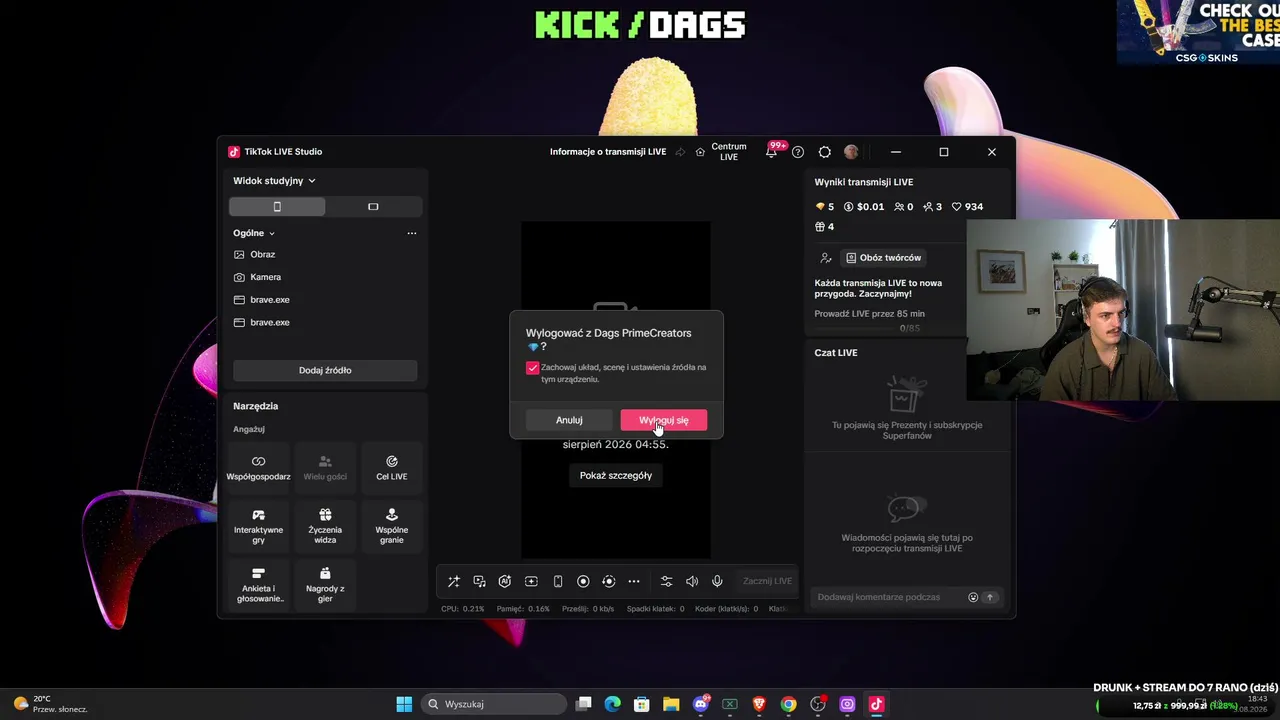The image size is (1280, 720).
Task: Open Centrum LIVE
Action: point(721,152)
